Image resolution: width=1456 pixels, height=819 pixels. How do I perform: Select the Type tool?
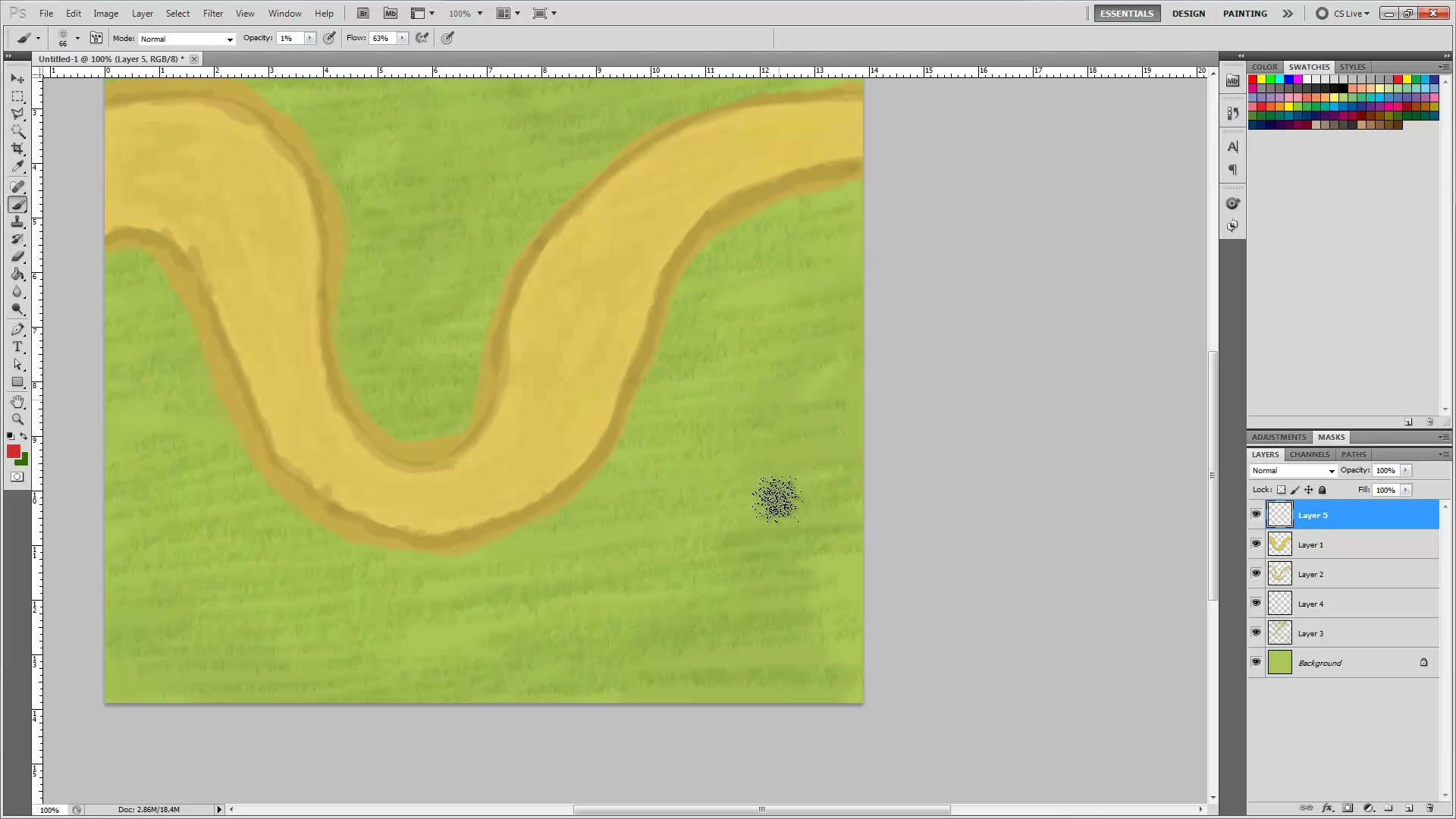coord(17,347)
